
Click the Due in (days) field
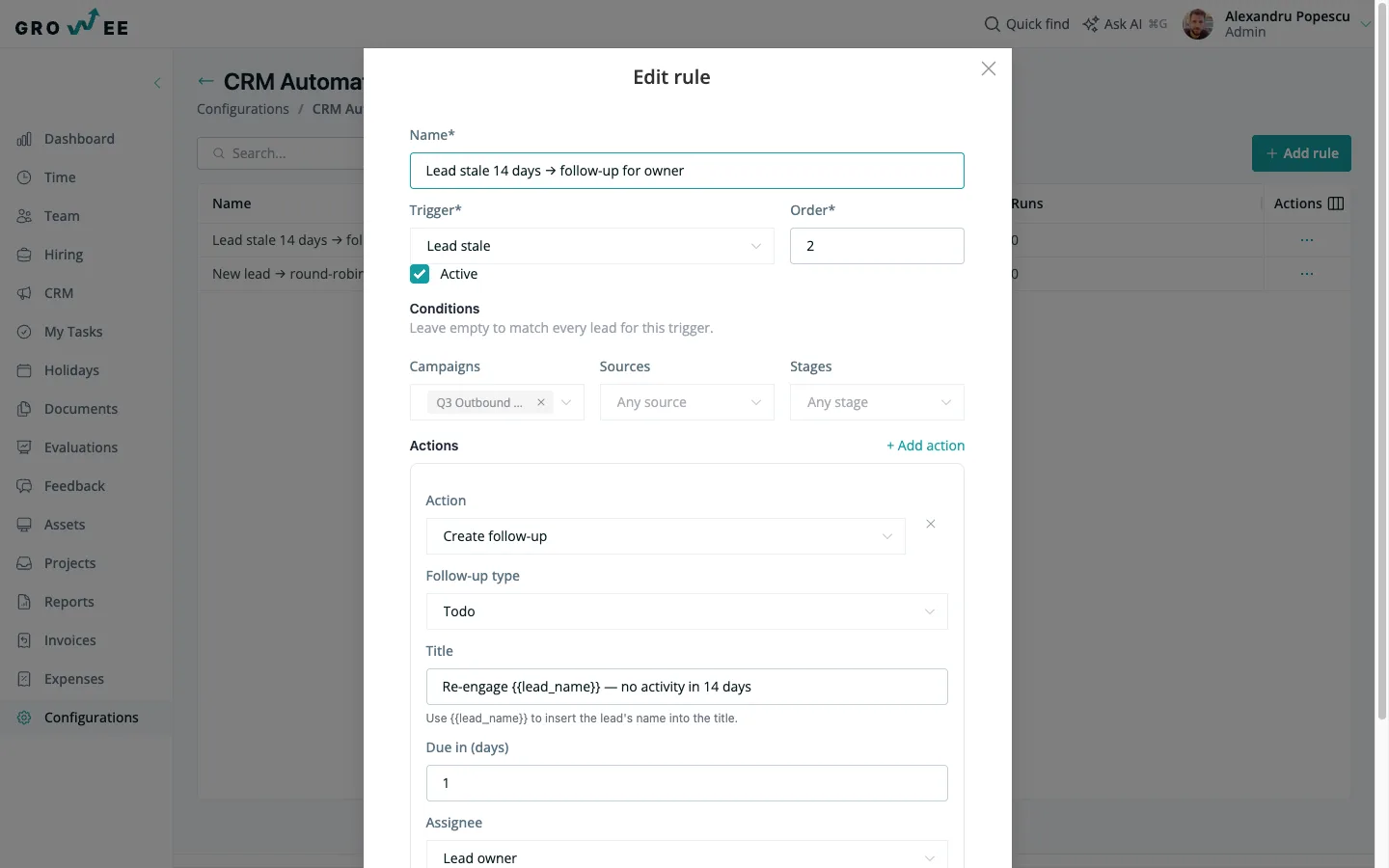[687, 783]
